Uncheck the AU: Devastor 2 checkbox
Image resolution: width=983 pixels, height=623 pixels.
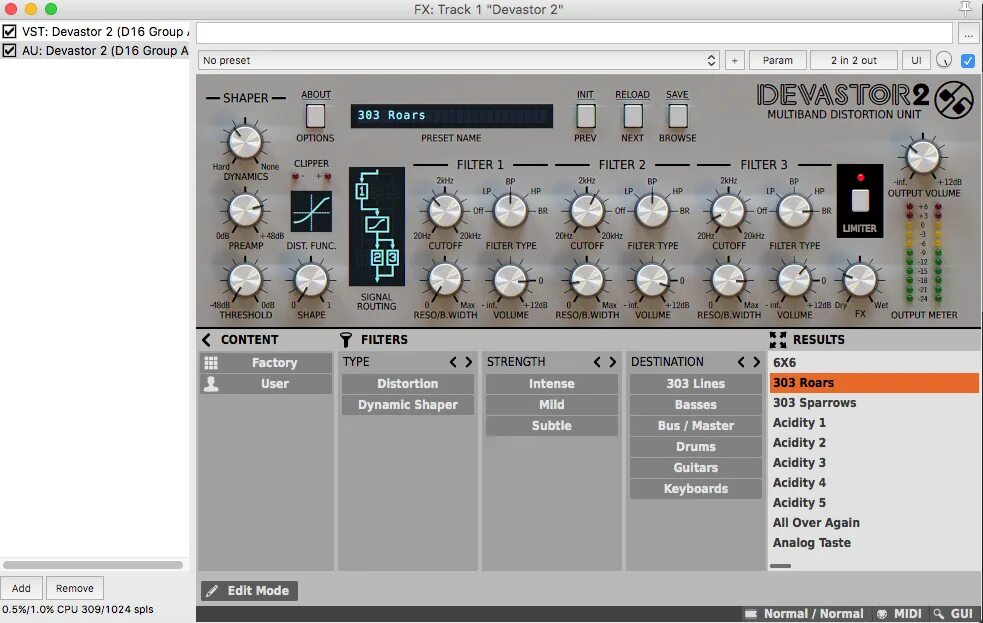click(9, 50)
